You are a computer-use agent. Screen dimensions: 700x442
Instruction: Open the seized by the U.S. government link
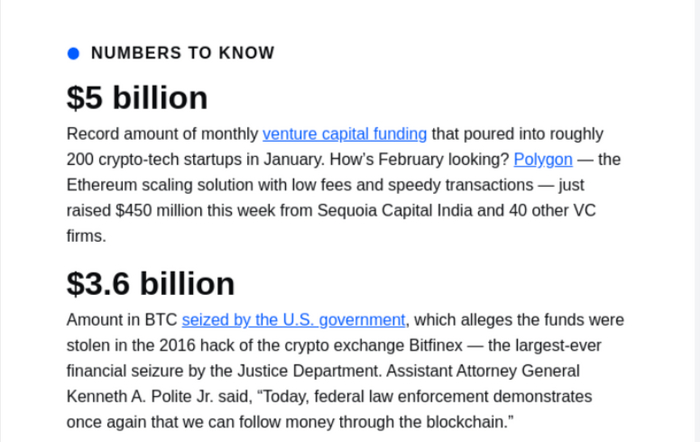293,320
